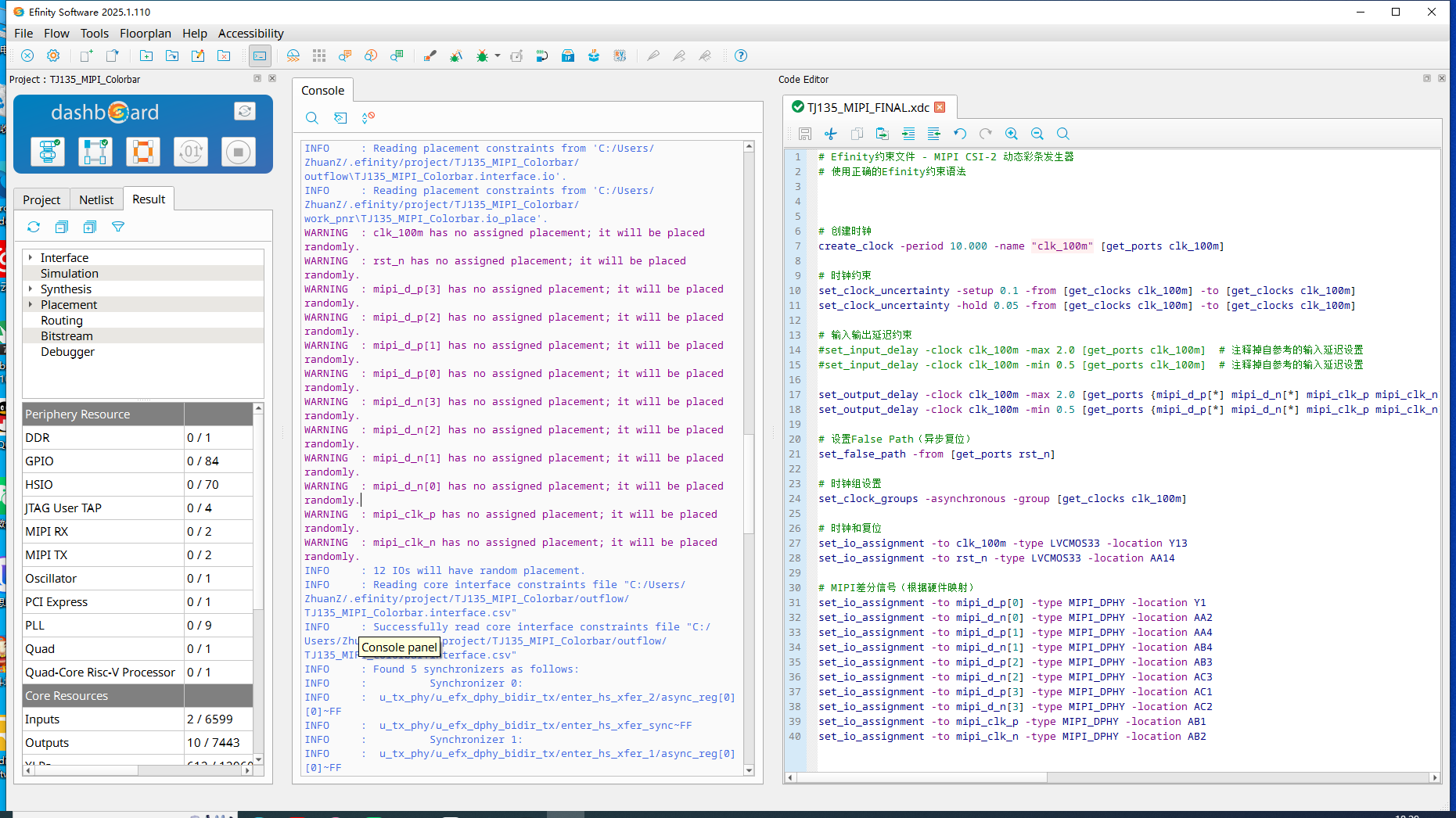The width and height of the screenshot is (1456, 818).
Task: Open the blue IP Catalog icon
Action: coord(568,56)
